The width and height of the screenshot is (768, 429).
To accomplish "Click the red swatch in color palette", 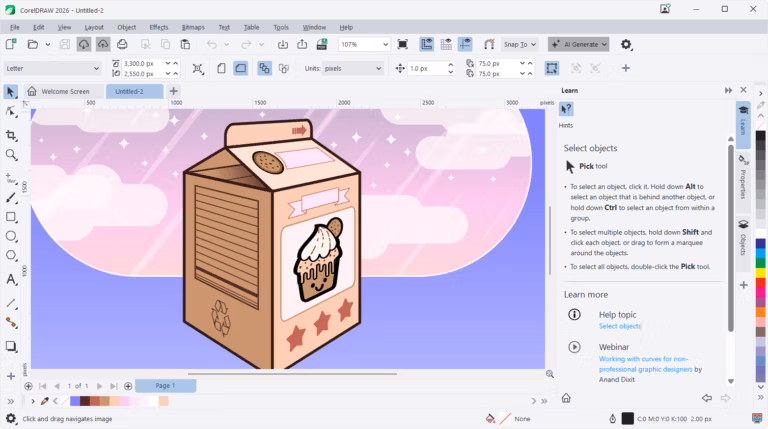I will (760, 283).
